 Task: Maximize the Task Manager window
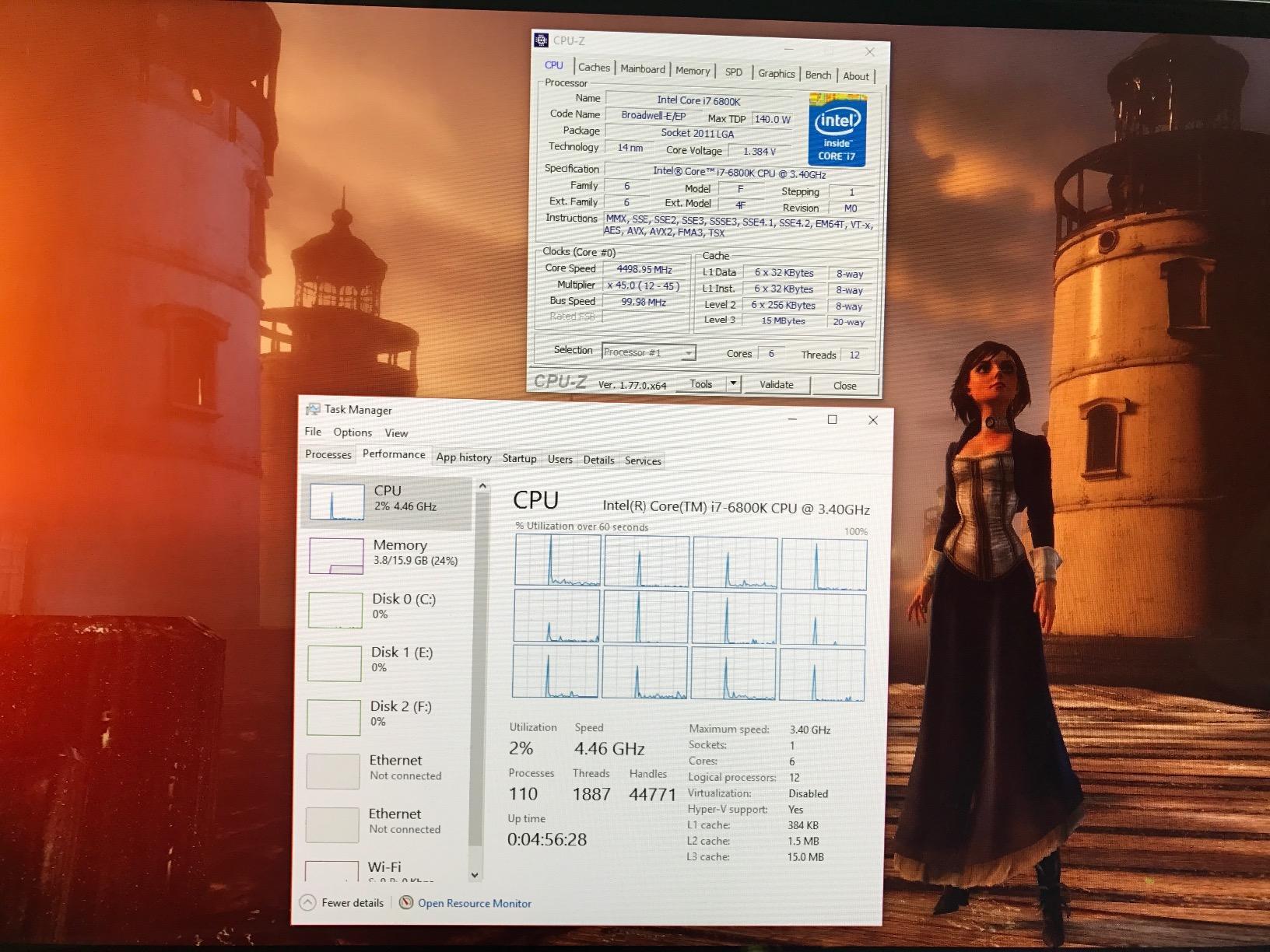pos(832,419)
